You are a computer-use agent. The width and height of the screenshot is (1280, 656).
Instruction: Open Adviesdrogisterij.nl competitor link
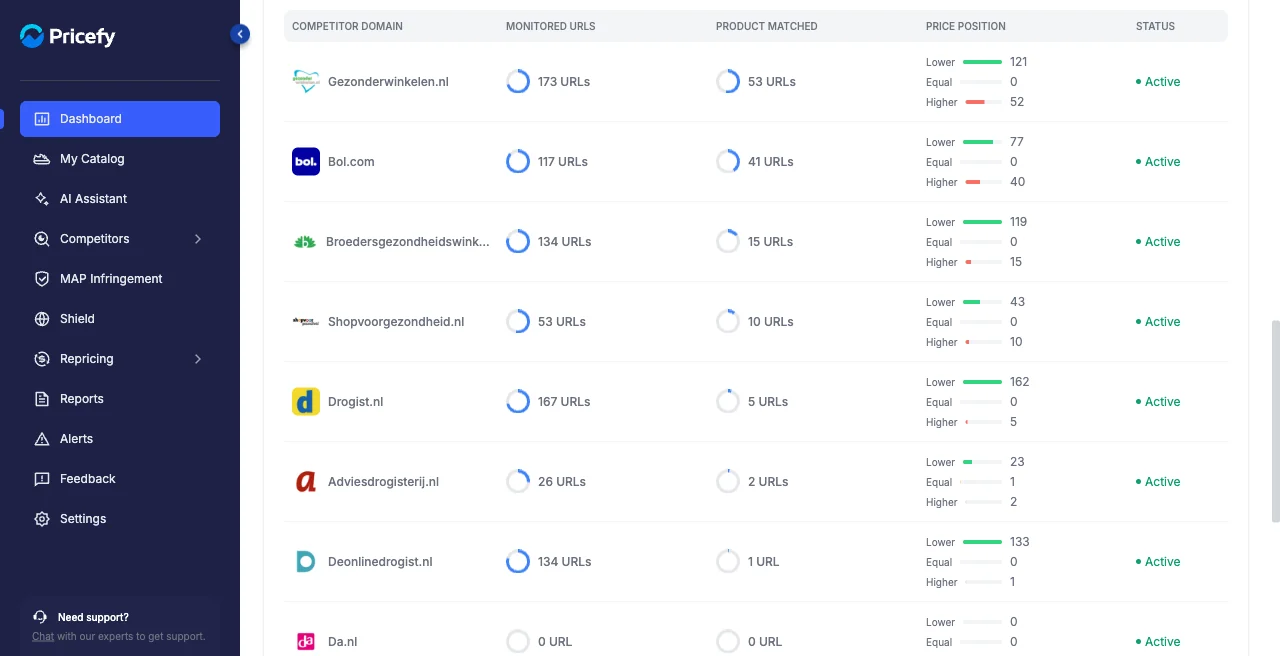383,482
